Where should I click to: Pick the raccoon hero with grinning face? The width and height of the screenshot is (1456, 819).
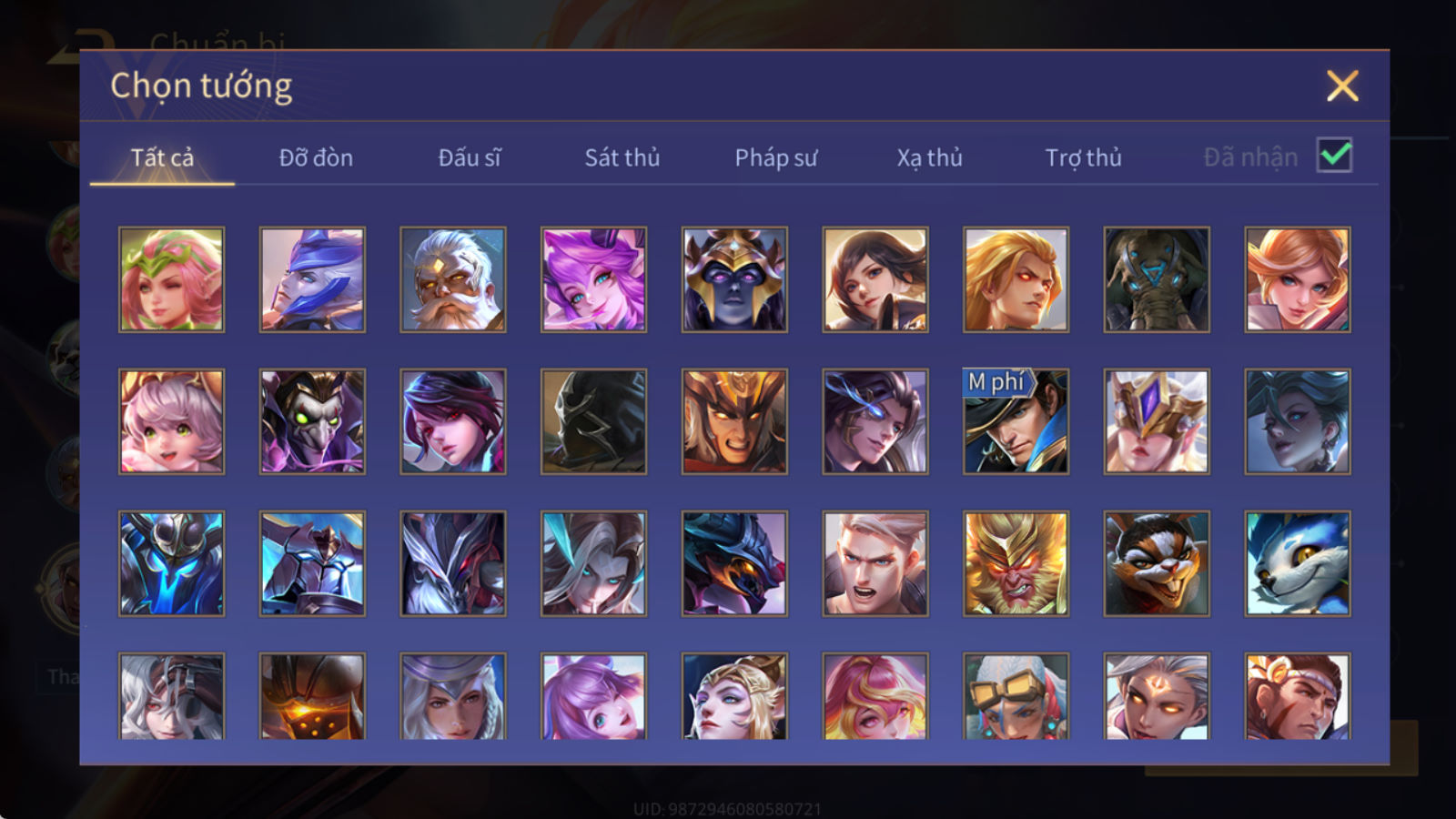pyautogui.click(x=1157, y=563)
